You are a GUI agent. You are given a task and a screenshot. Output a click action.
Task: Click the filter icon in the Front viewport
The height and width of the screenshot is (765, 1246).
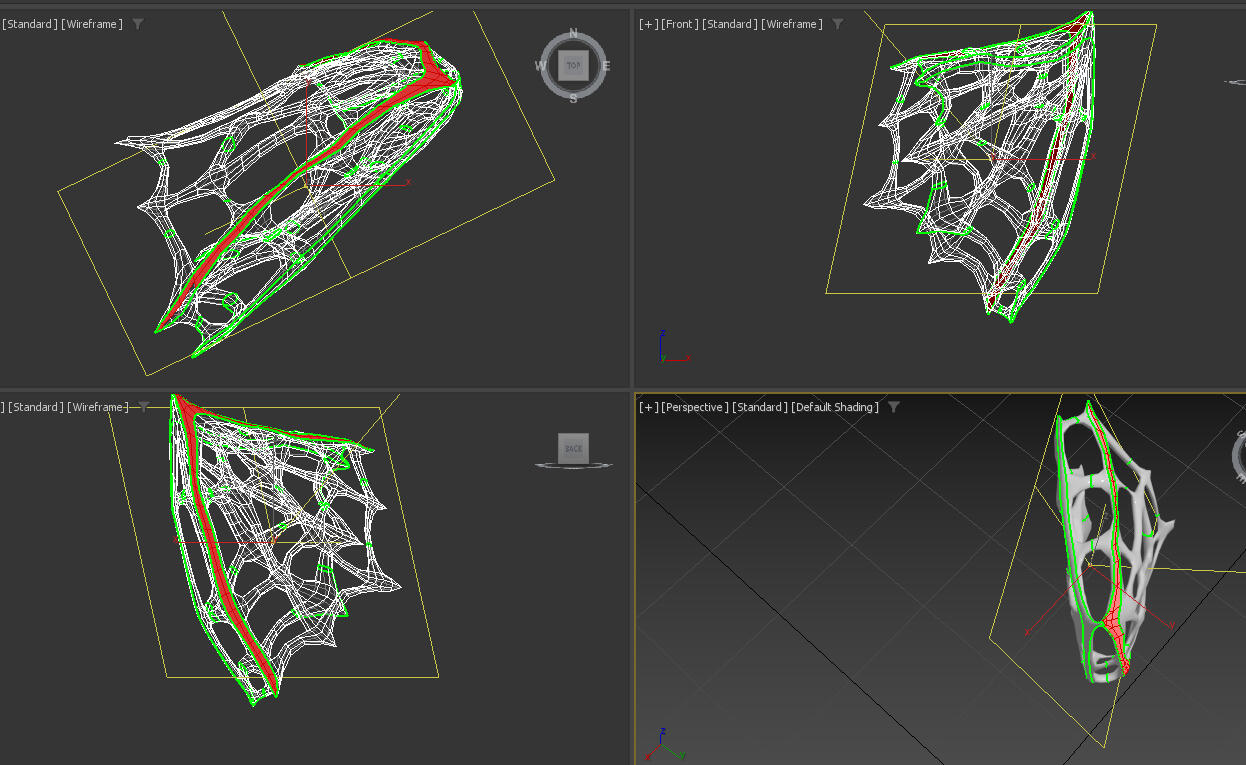(x=838, y=24)
